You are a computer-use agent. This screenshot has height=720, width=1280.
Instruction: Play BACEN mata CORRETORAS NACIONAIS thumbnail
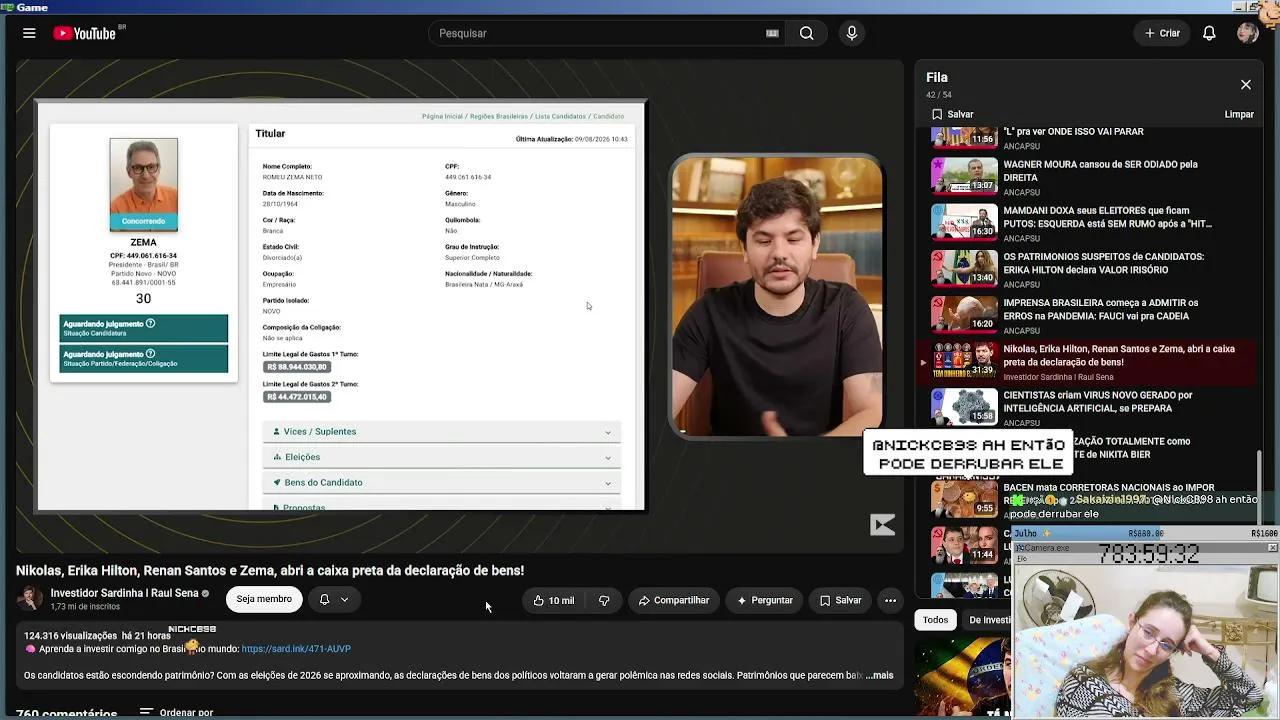click(x=964, y=498)
